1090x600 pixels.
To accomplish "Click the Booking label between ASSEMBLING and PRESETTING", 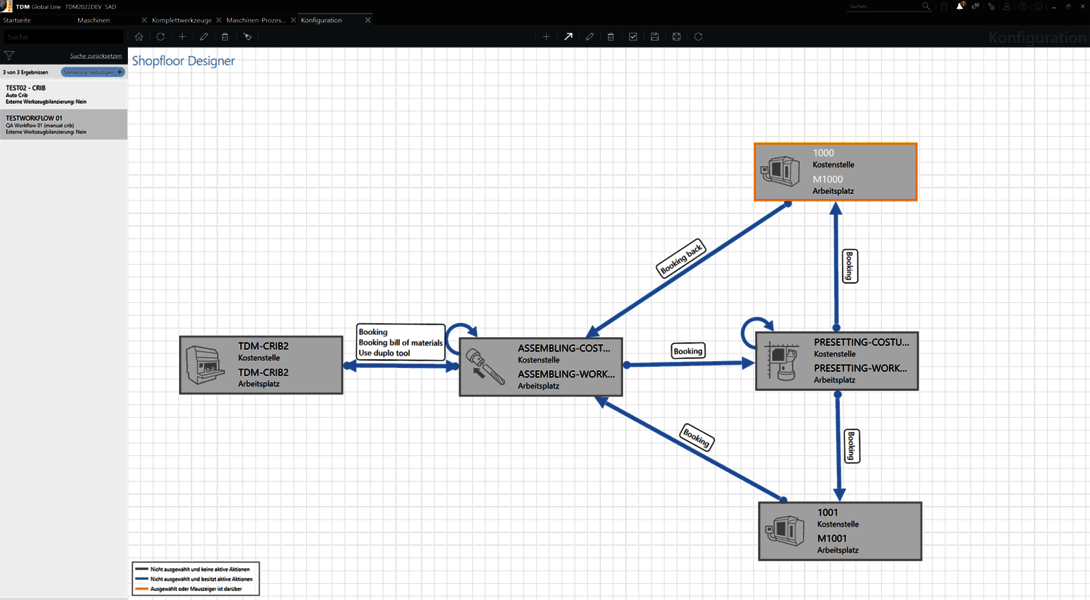I will 688,351.
